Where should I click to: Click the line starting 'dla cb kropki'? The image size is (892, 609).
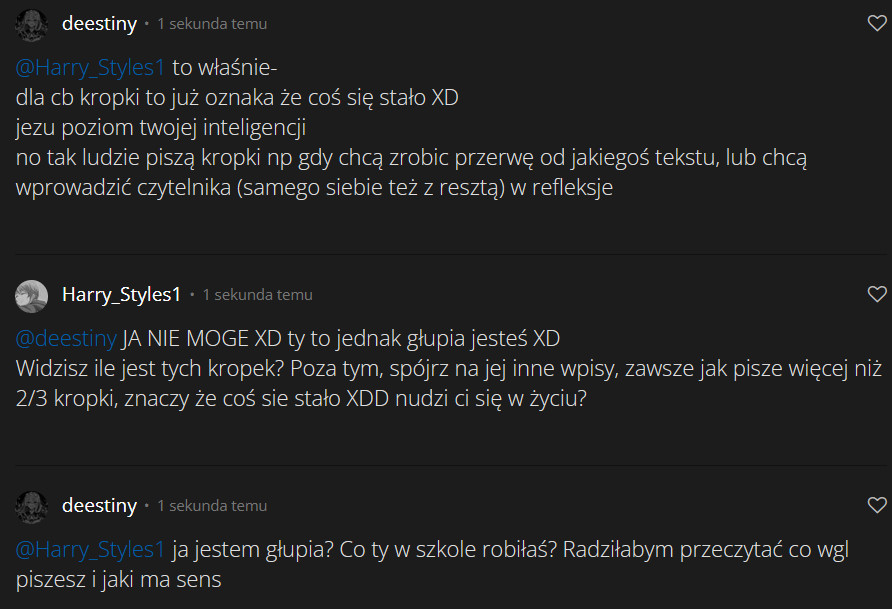click(x=238, y=98)
